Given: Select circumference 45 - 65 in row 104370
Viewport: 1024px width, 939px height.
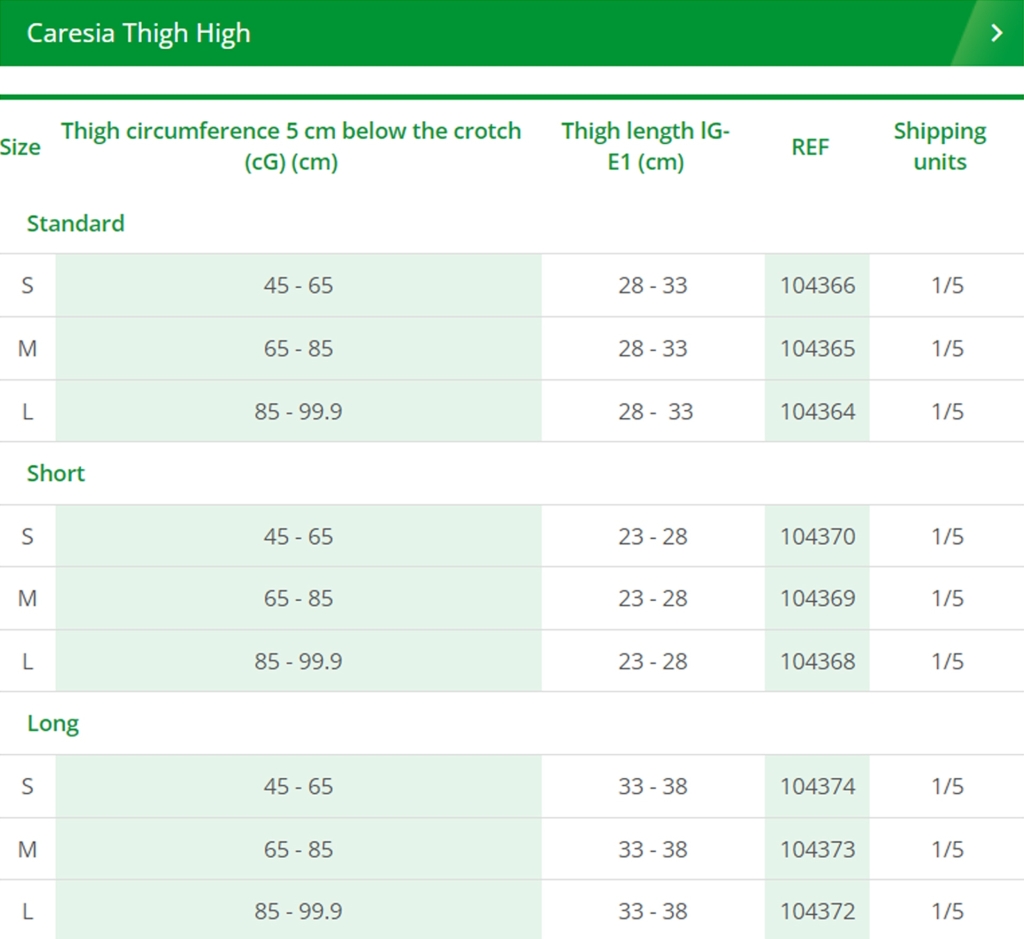Looking at the screenshot, I should (298, 536).
